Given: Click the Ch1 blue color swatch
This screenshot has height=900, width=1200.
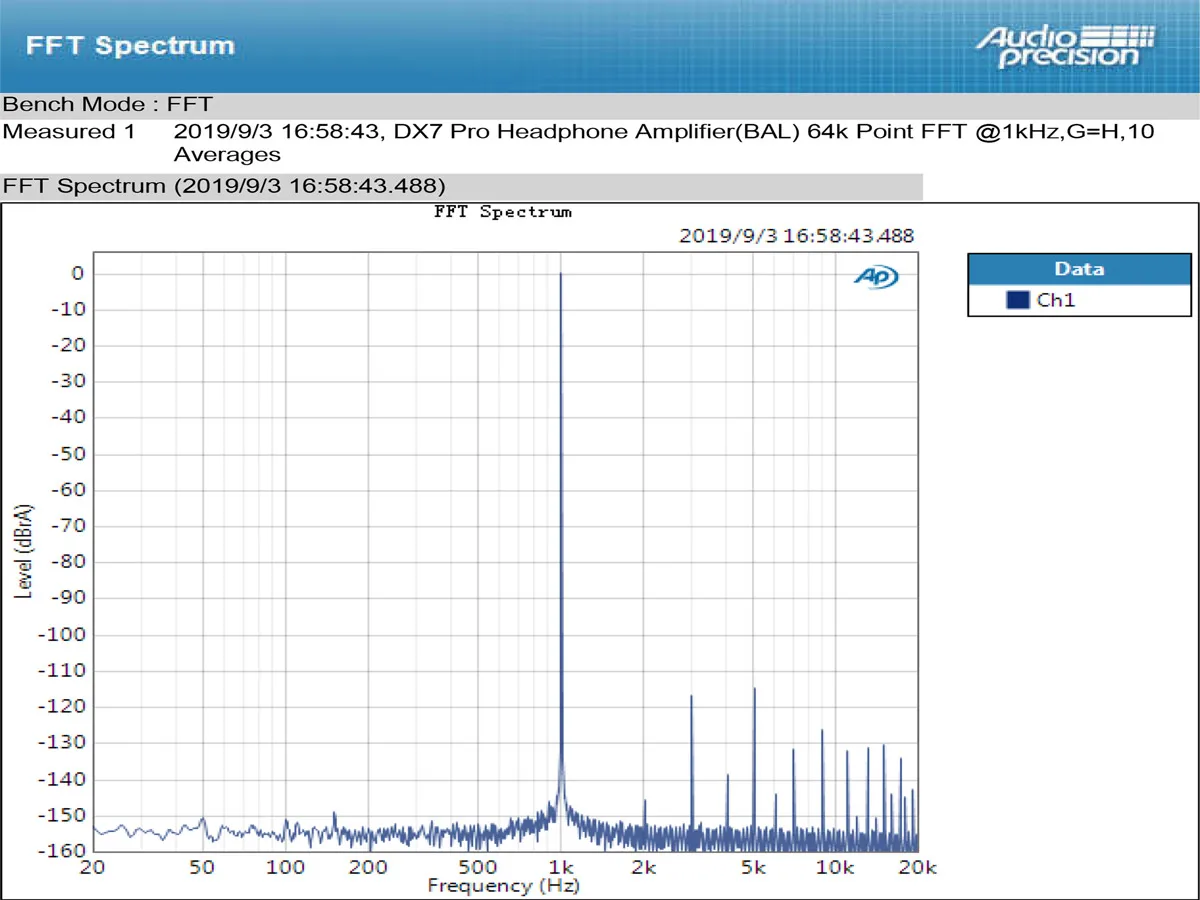Looking at the screenshot, I should [x=1018, y=299].
